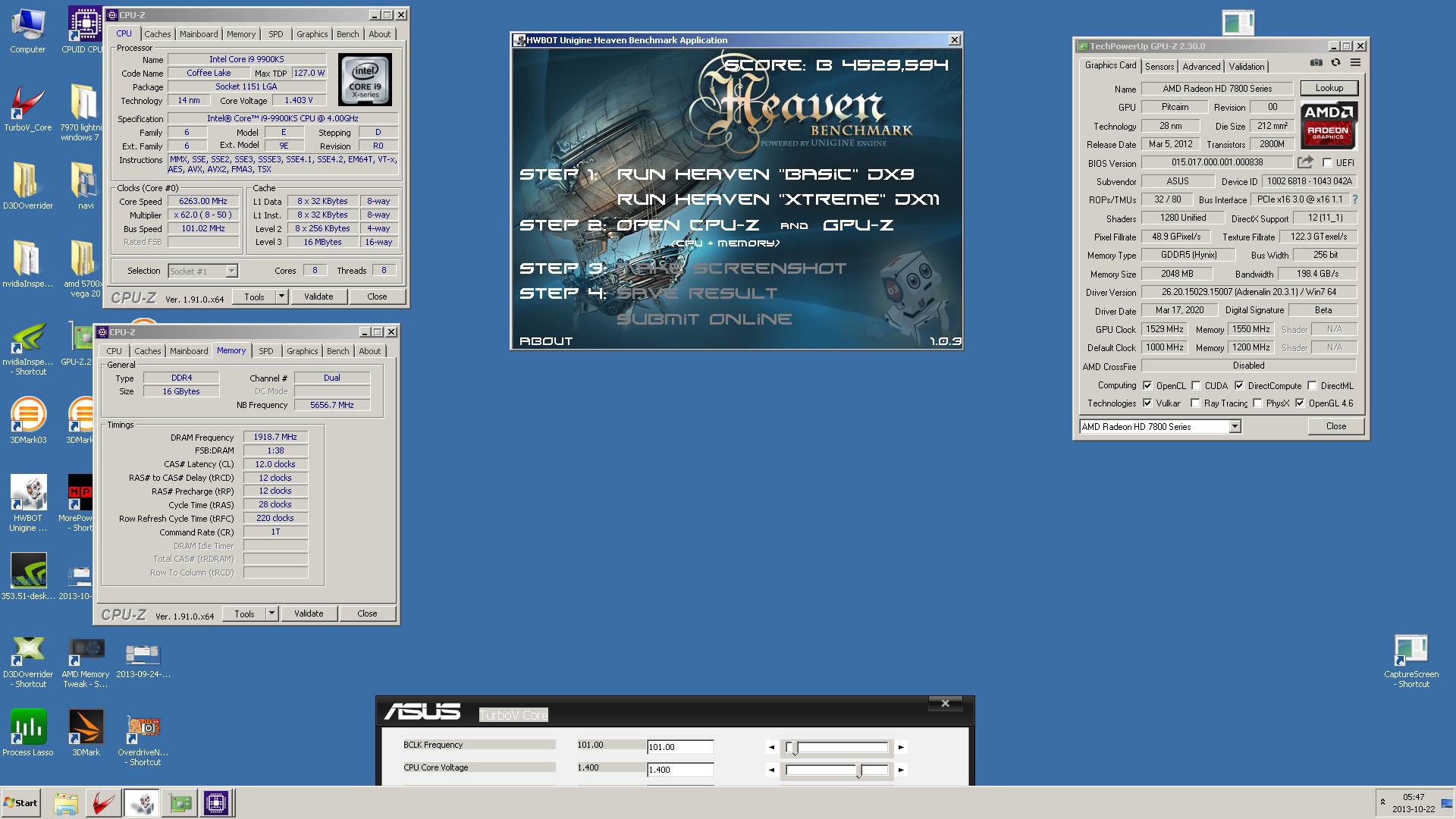Image resolution: width=1456 pixels, height=819 pixels.
Task: Open the amd 5700x vega 20 folder
Action: 82,268
